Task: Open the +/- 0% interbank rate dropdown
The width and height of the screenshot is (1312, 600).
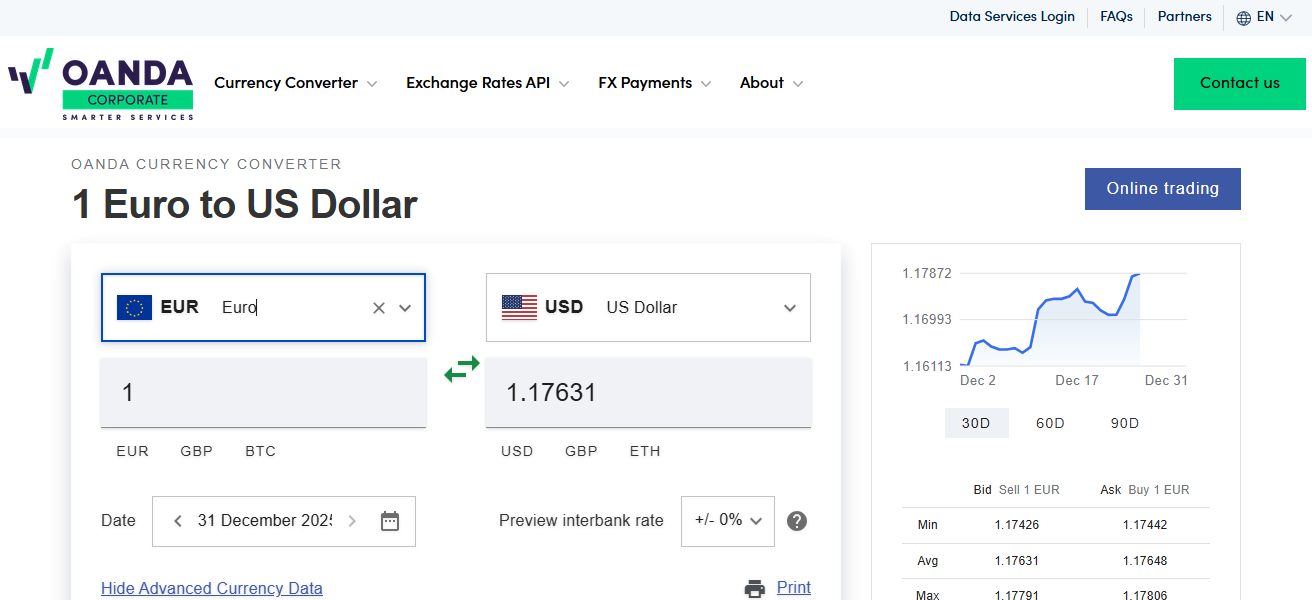Action: (728, 521)
